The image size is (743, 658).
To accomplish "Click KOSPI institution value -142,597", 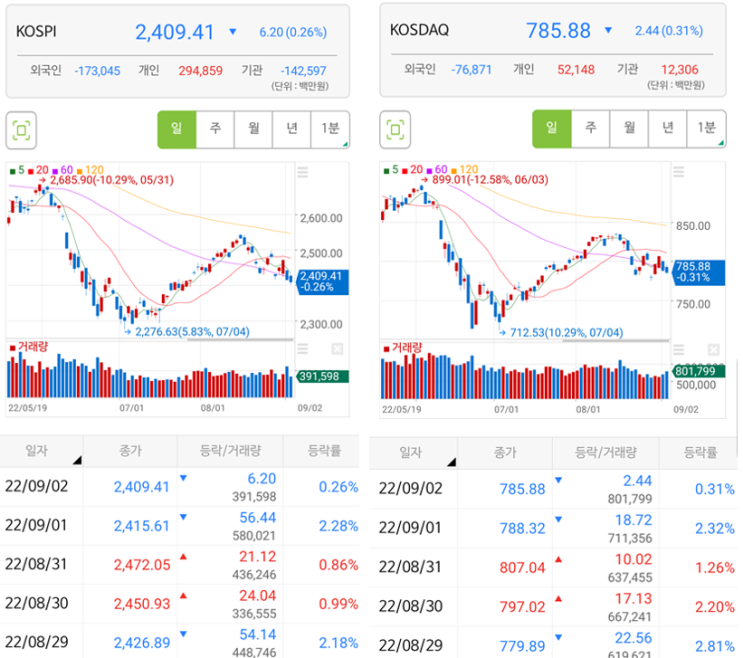I will point(303,71).
